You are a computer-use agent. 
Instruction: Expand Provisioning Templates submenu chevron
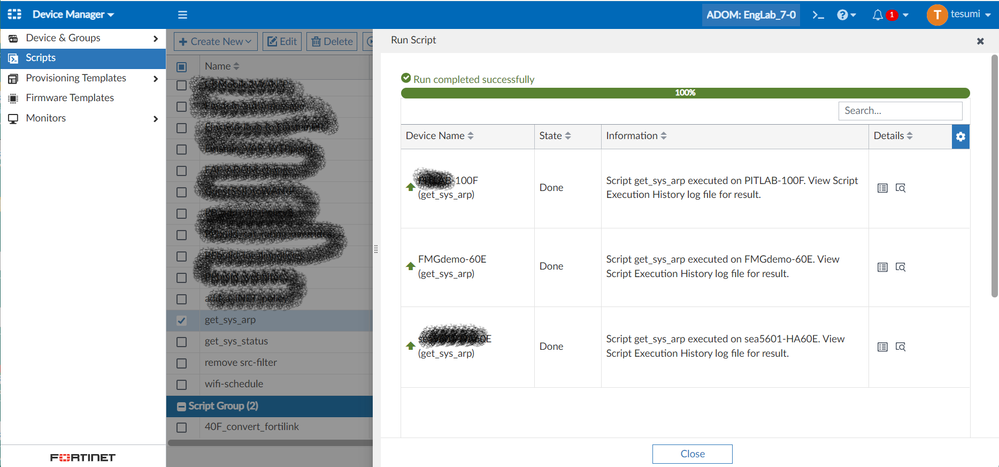tap(155, 78)
